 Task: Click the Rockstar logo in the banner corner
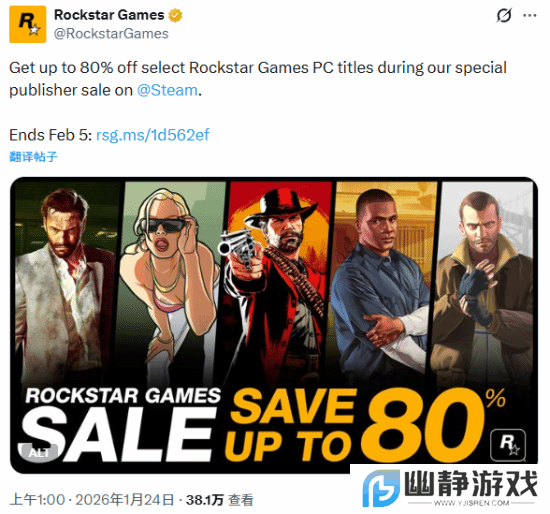click(508, 444)
